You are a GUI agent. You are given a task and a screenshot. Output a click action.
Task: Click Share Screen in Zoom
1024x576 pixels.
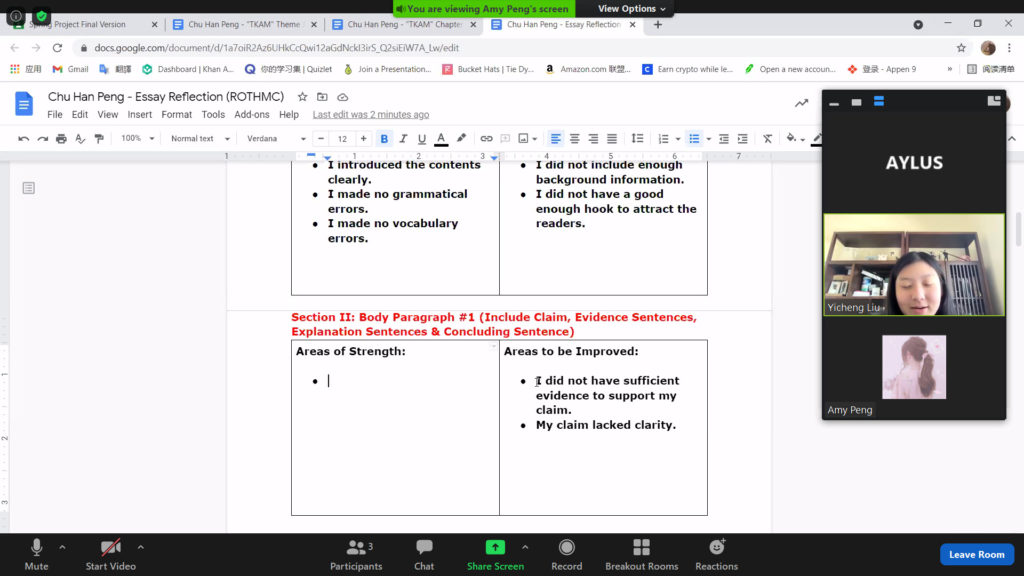495,554
